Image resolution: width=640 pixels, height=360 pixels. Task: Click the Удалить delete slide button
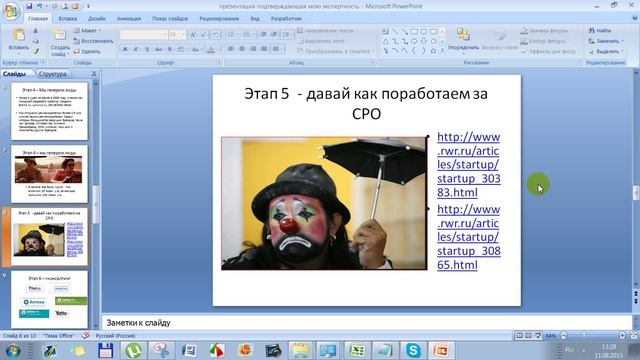[87, 51]
